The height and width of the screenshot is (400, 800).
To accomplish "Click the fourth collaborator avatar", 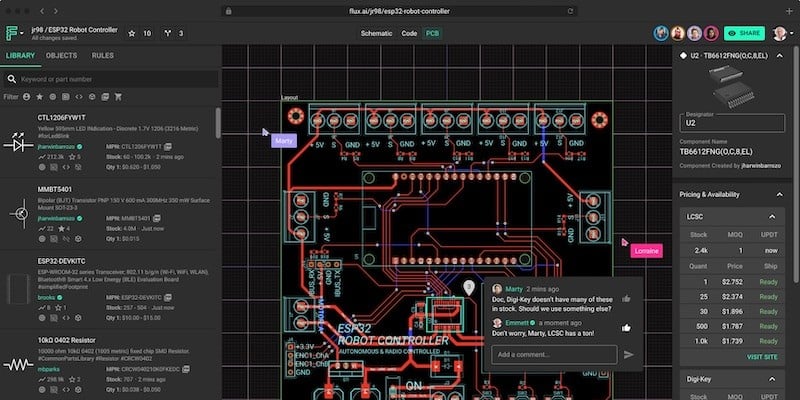I will coord(711,34).
